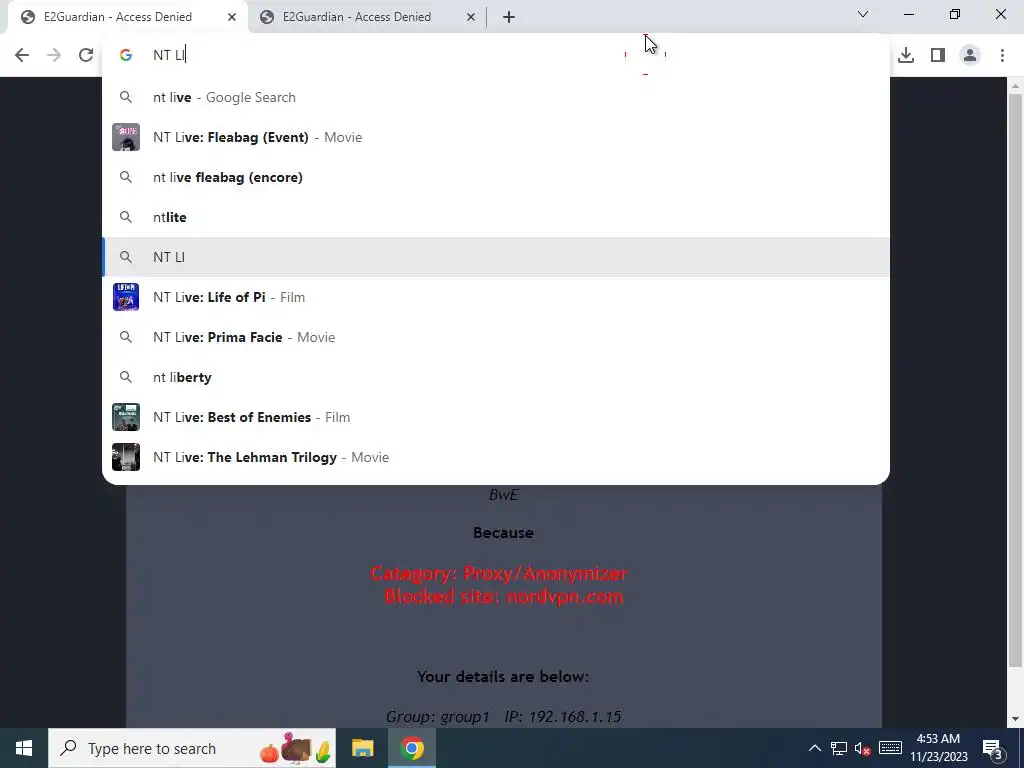The height and width of the screenshot is (768, 1024).
Task: Click the page vertical scrollbar
Action: (x=1015, y=381)
